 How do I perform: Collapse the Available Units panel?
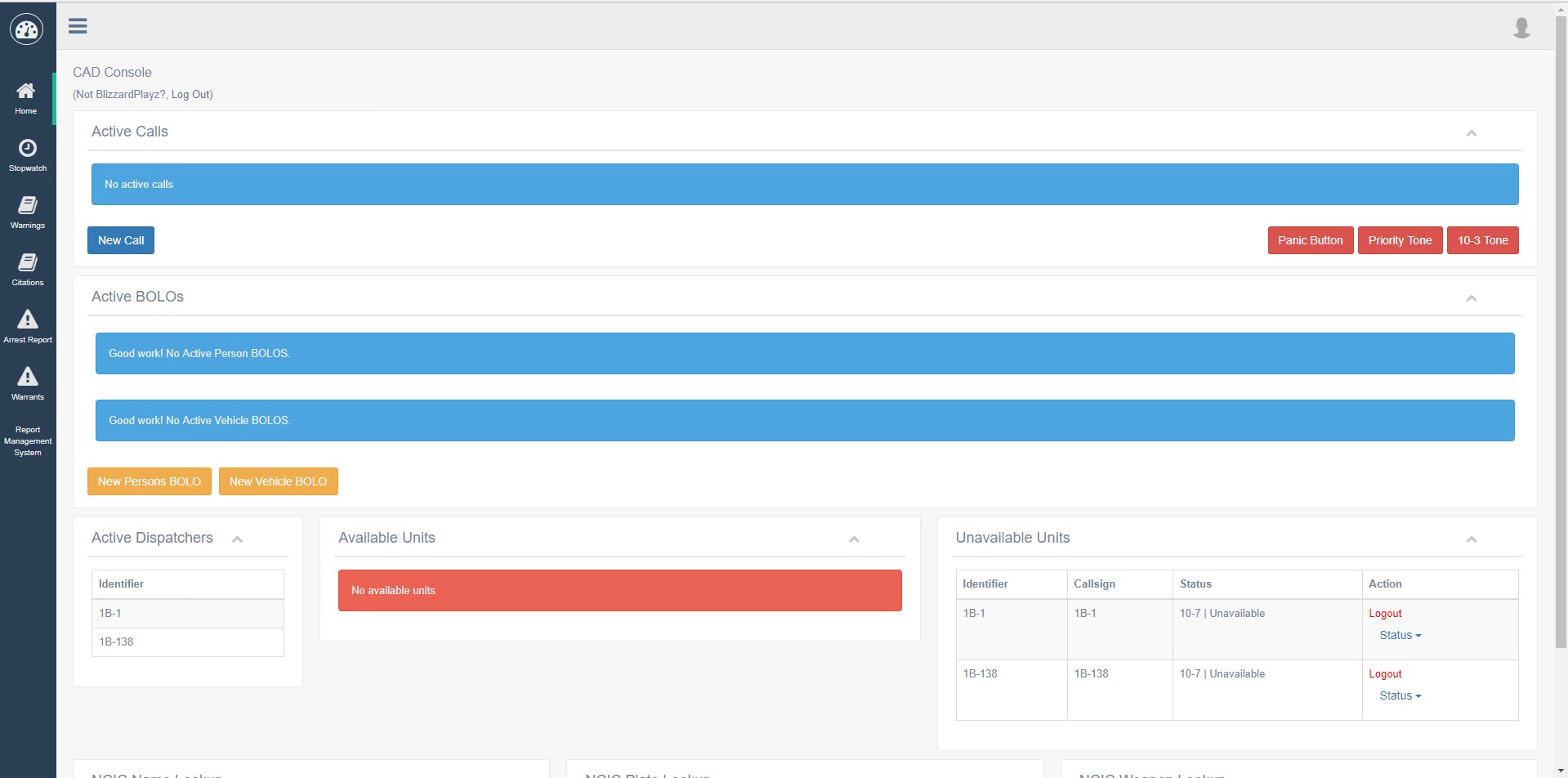pos(854,539)
